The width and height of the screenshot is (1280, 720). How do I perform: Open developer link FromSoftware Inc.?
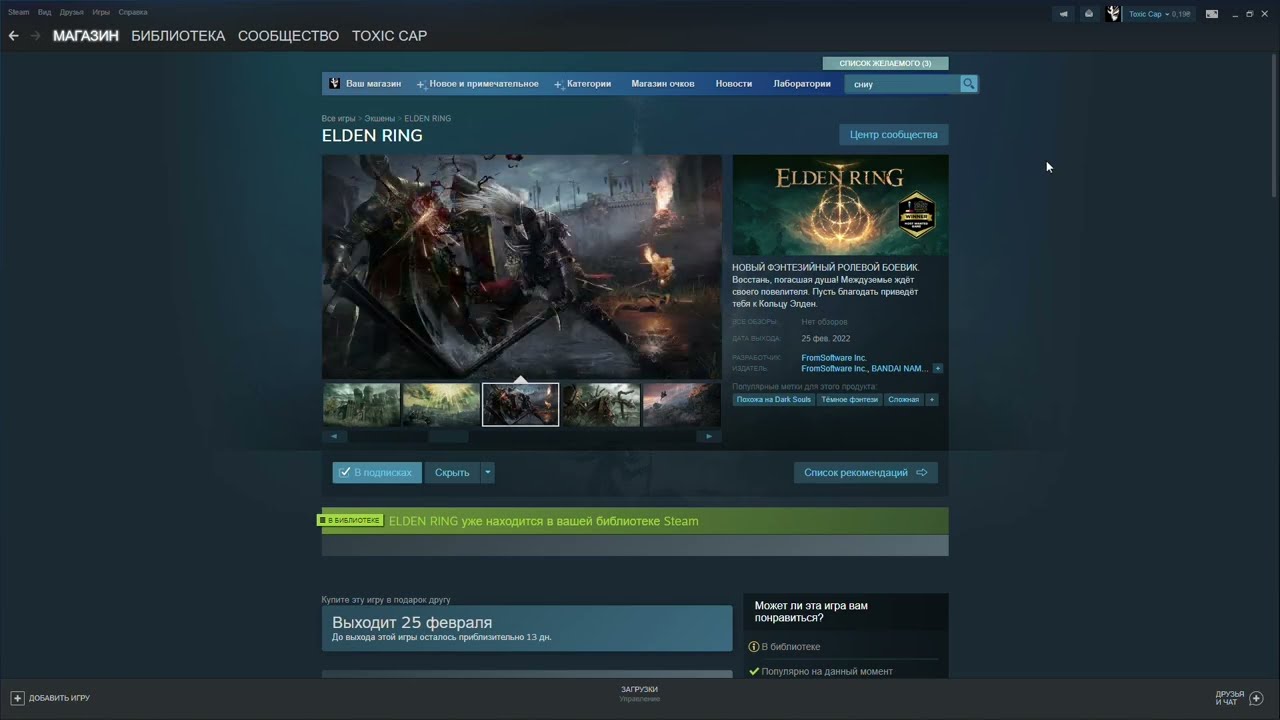point(834,358)
